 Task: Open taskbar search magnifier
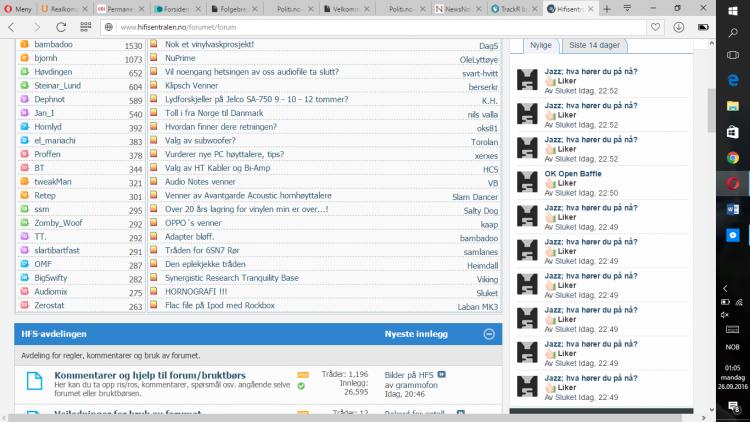point(733,33)
